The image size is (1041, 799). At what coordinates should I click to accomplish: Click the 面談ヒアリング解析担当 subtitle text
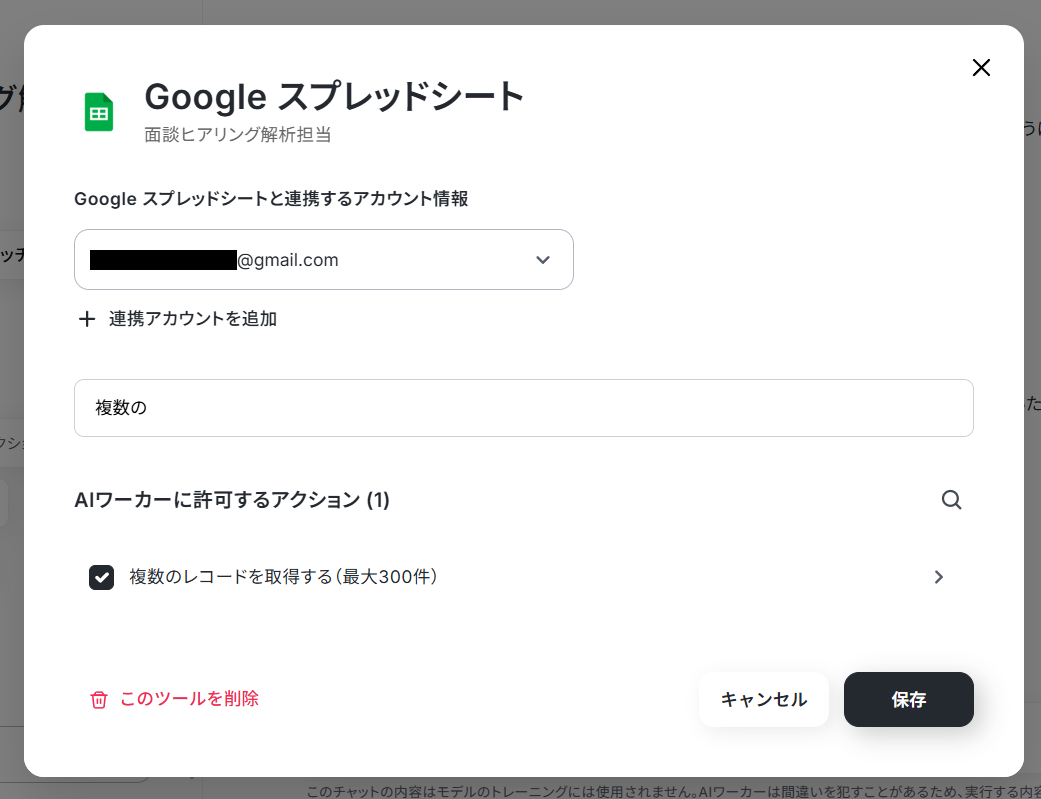click(238, 135)
